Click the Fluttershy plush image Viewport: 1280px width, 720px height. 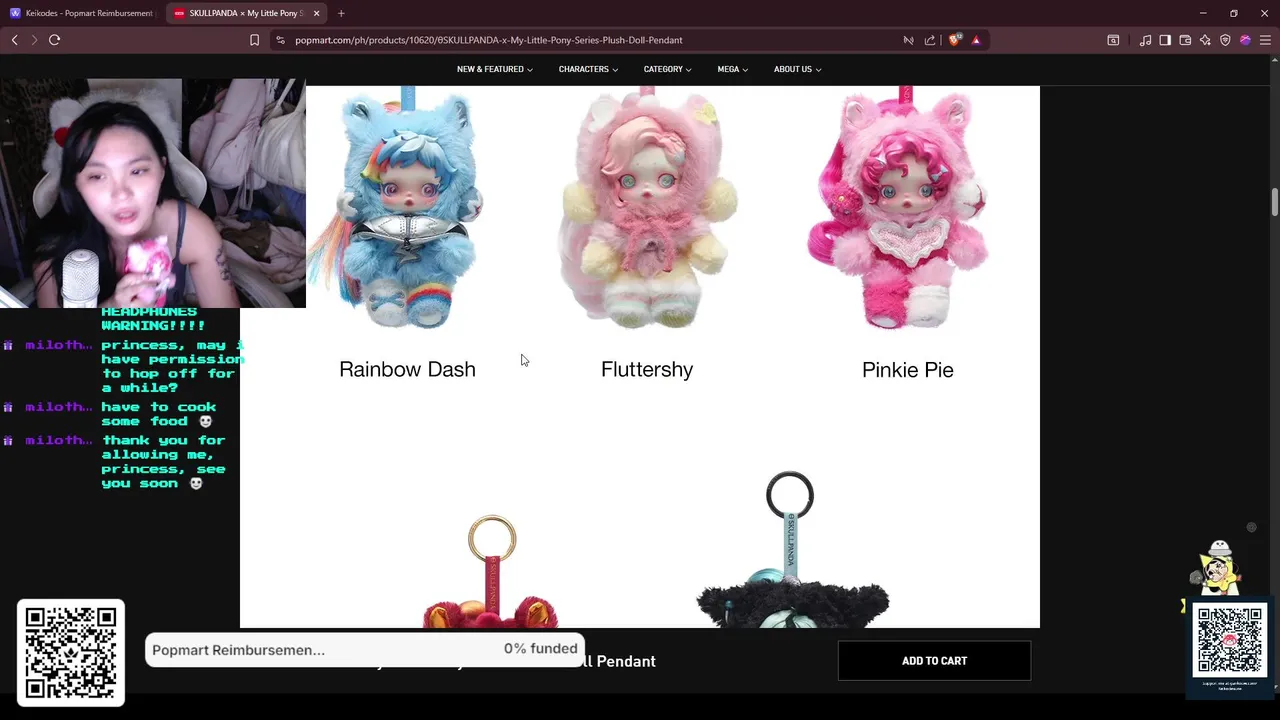647,208
